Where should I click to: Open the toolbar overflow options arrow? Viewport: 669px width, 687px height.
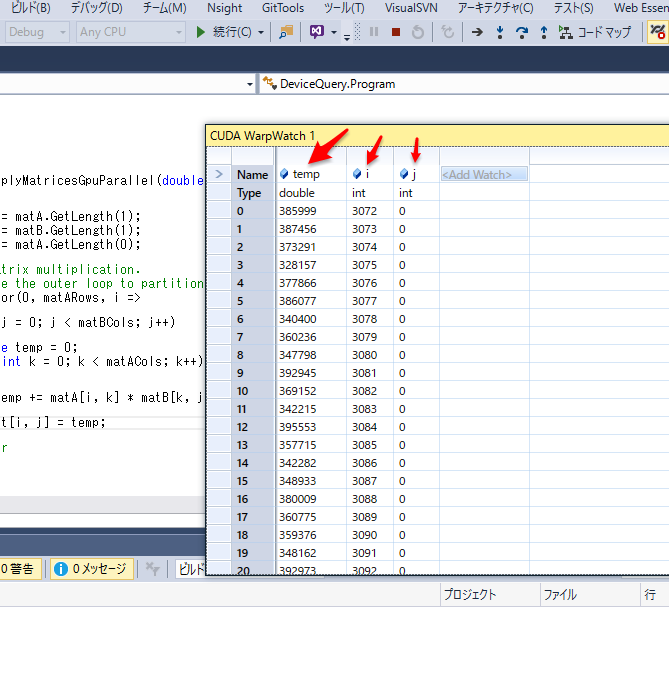[x=347, y=37]
